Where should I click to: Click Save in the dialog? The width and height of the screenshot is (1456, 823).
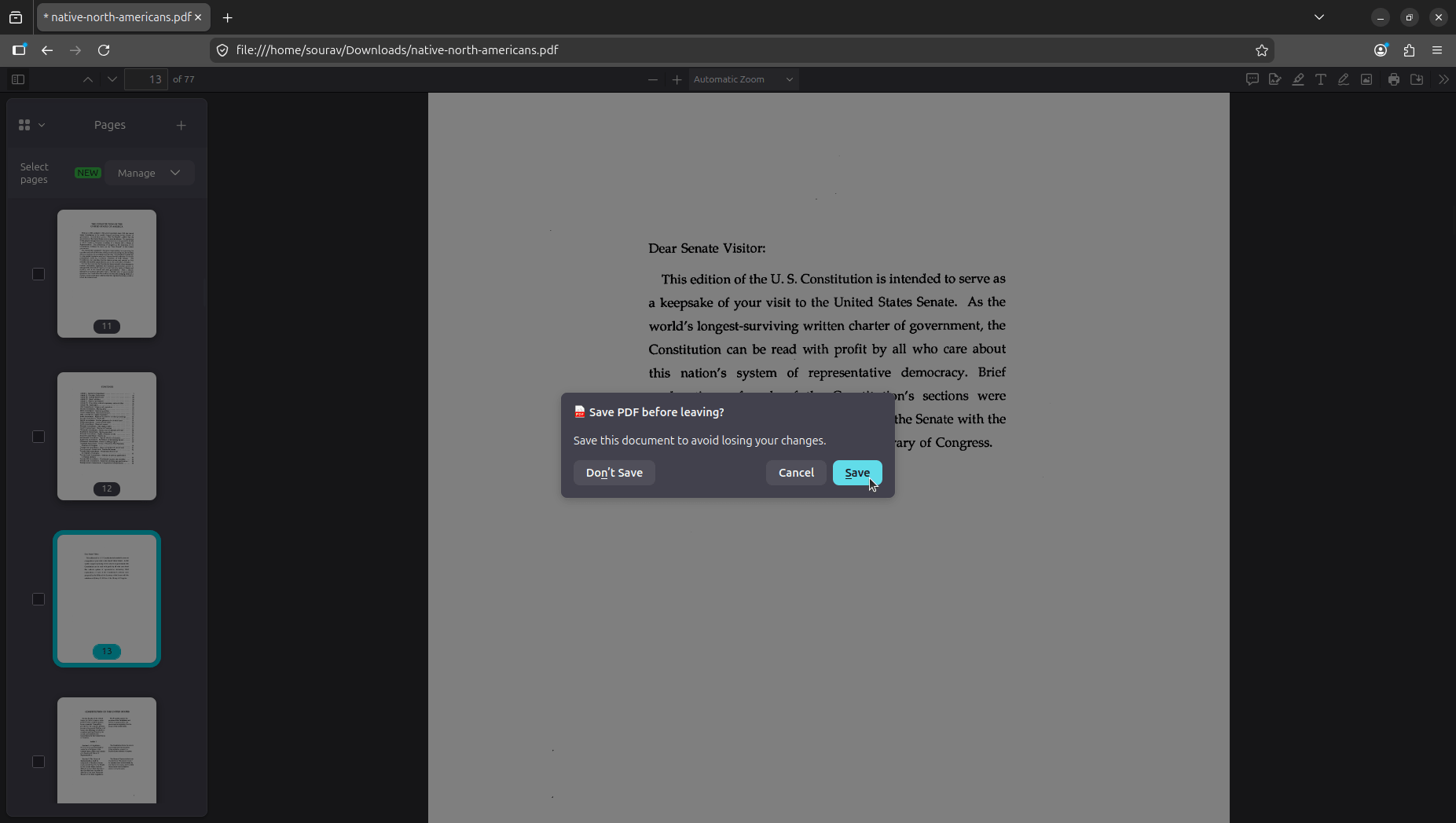857,473
